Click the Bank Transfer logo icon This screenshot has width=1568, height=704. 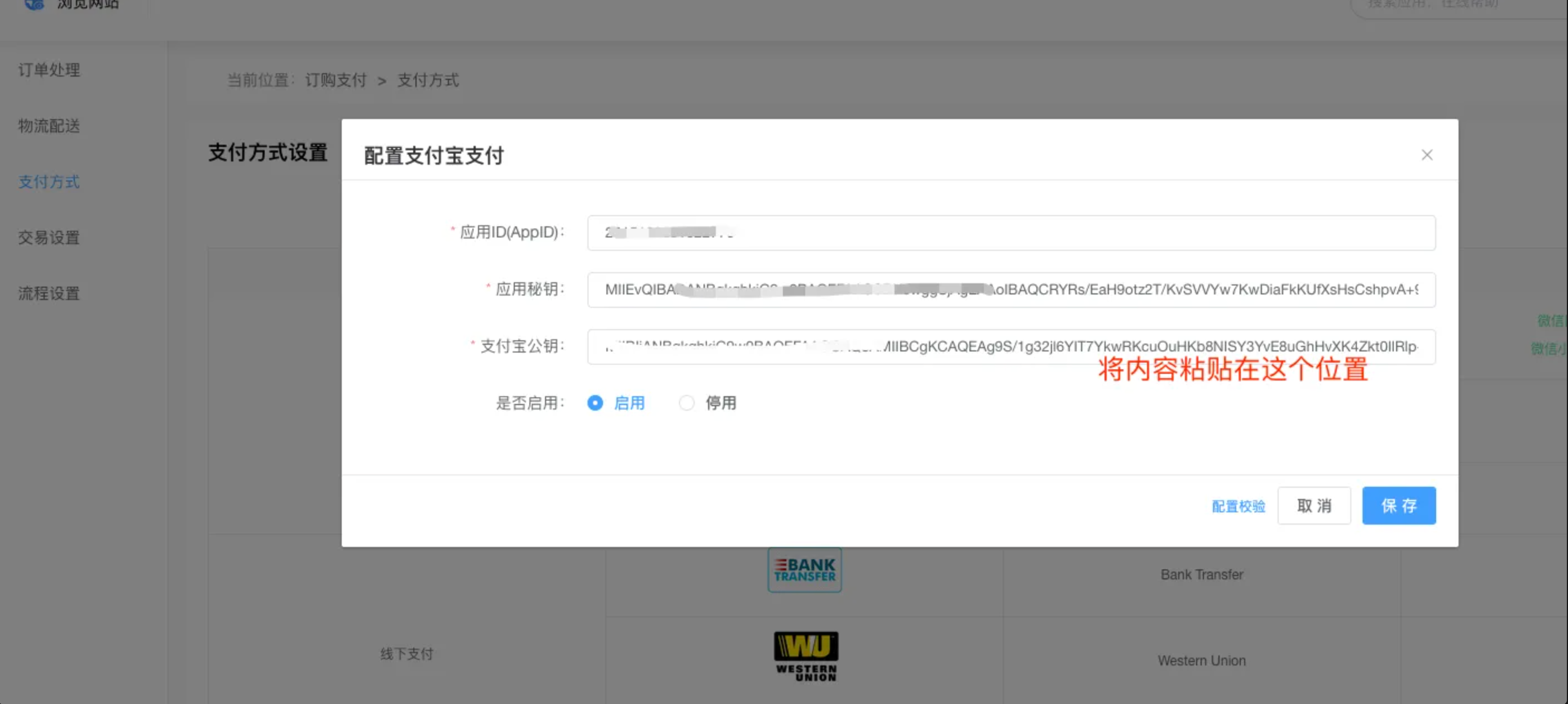click(804, 570)
